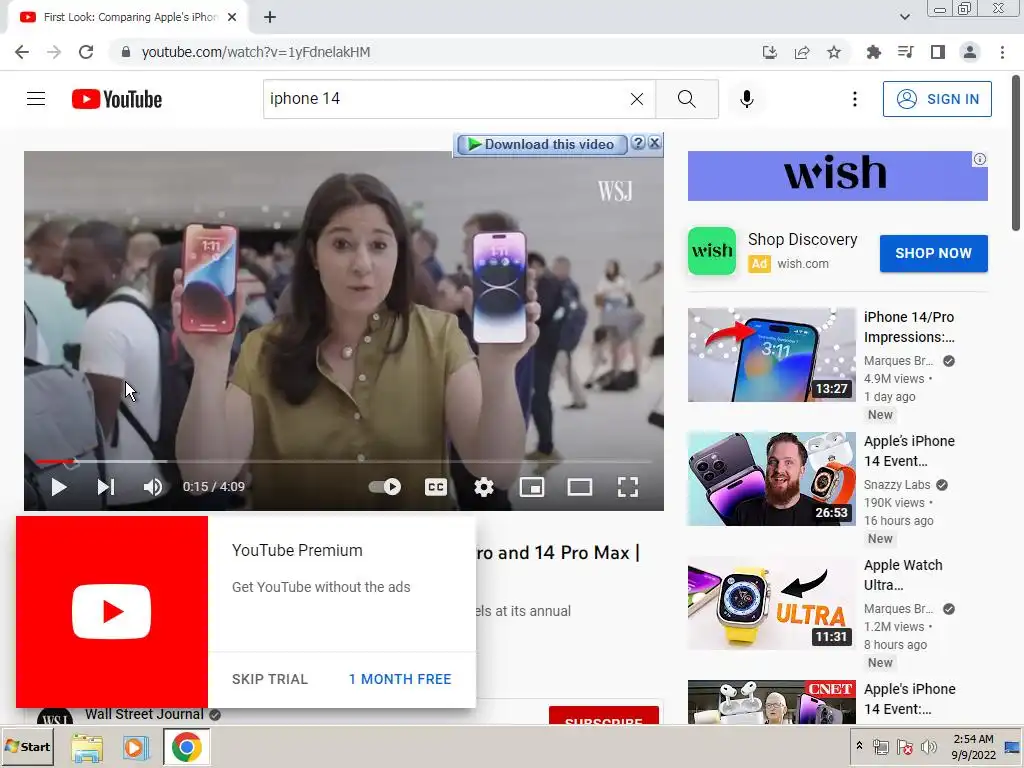
Task: Bookmark this page with the star
Action: pos(834,52)
